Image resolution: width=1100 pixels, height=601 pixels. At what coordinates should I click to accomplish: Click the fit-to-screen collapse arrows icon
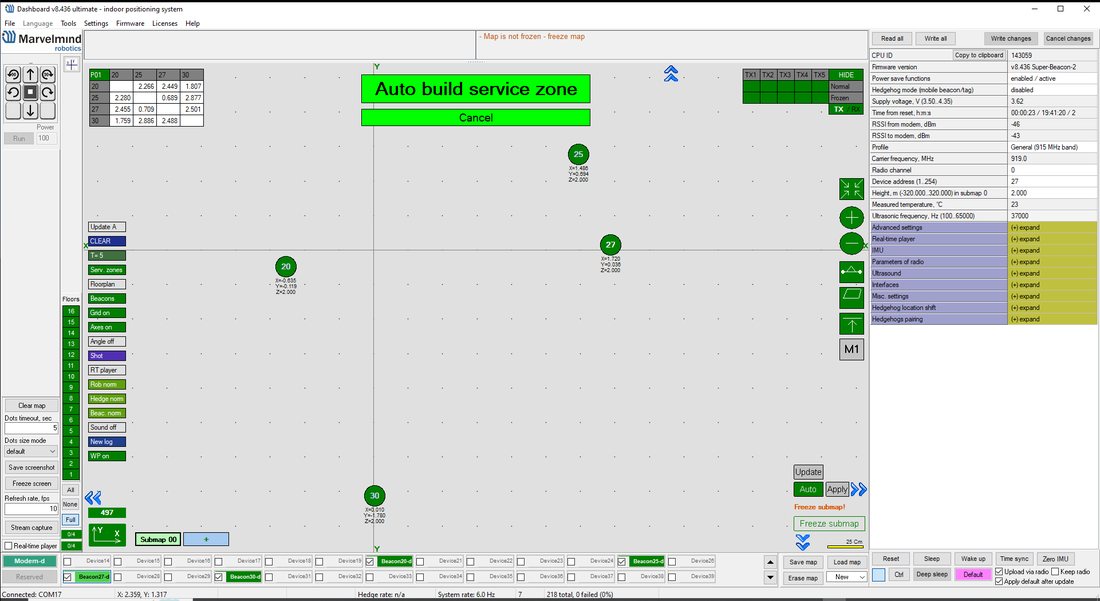coord(852,189)
